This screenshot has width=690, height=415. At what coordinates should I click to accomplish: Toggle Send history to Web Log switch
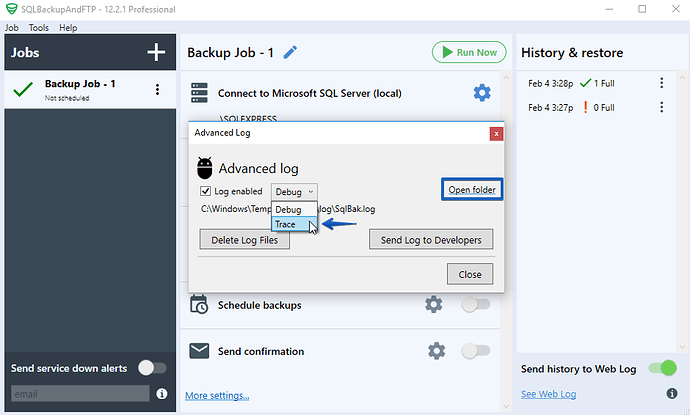[663, 368]
